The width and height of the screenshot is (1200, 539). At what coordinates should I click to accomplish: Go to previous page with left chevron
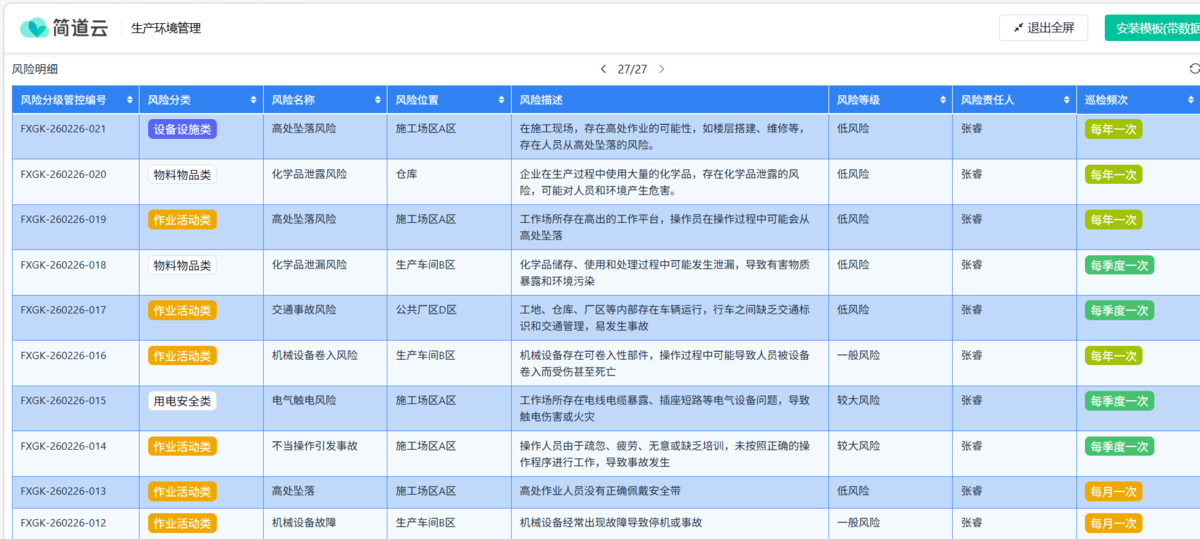pos(603,69)
